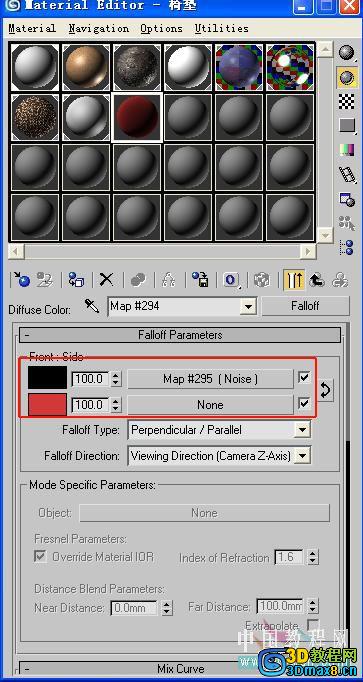
Task: Select the blue glass sphere sample slot
Action: (239, 66)
